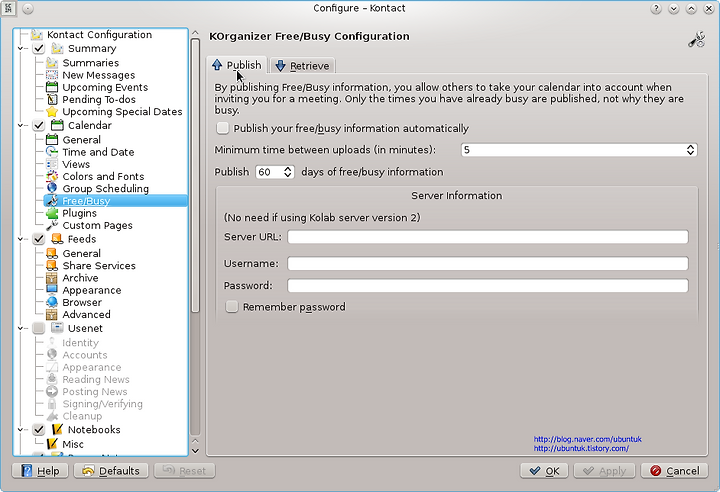Screen dimensions: 720x492
Task: Click the Group Scheduling globe icon
Action: point(52,188)
